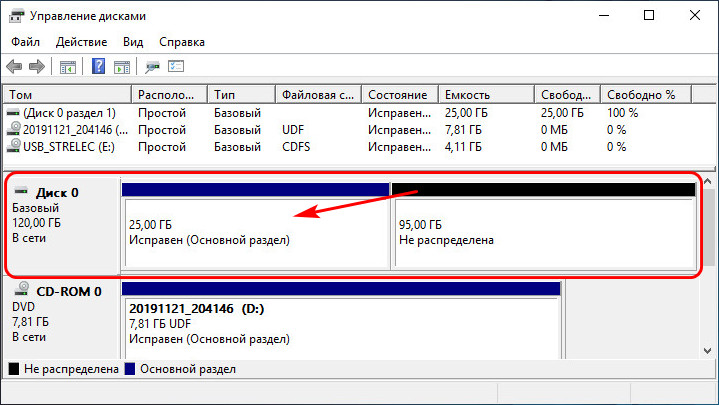Click the 100 % free cell

click(x=623, y=113)
